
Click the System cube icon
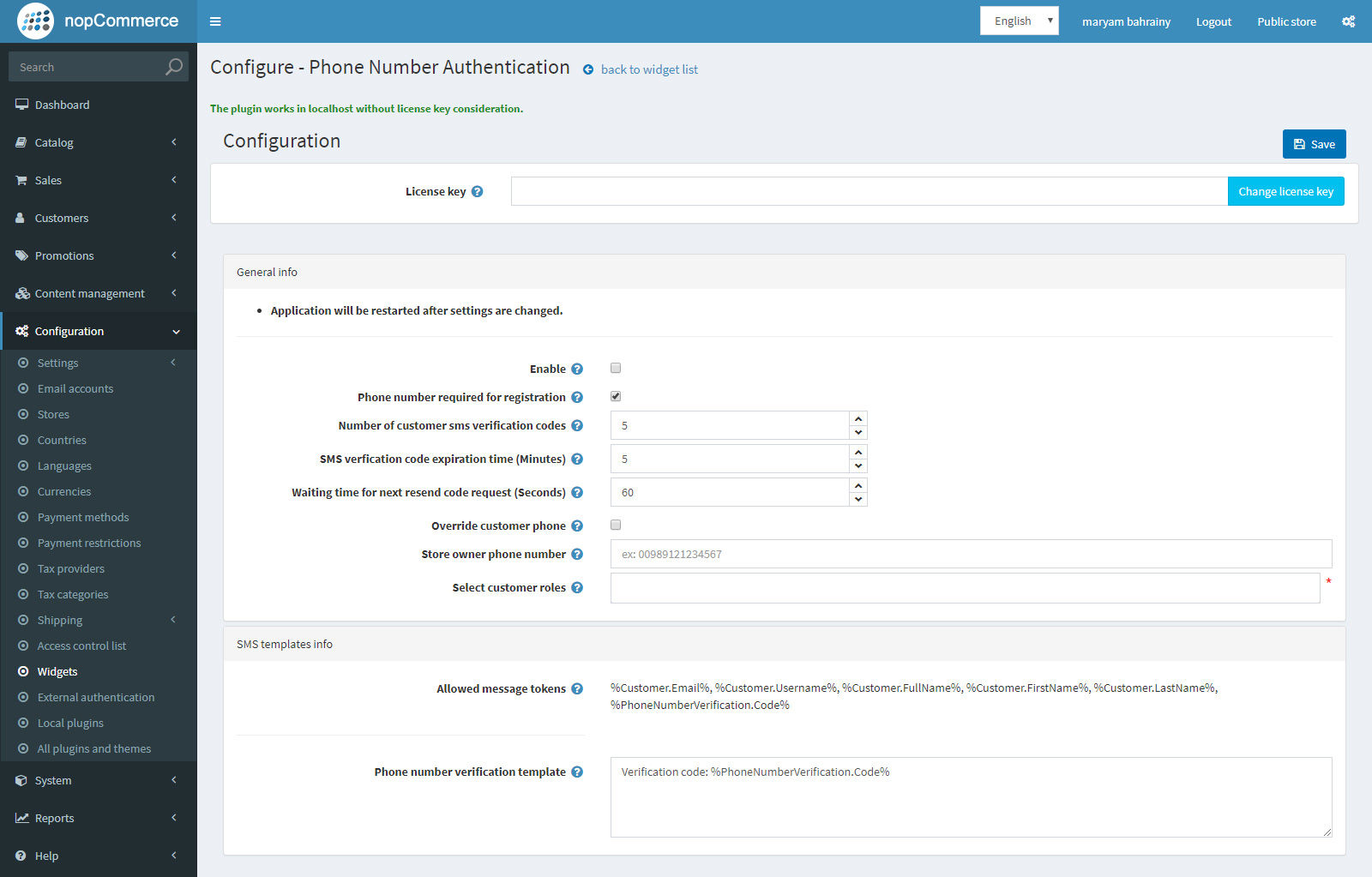pos(21,780)
